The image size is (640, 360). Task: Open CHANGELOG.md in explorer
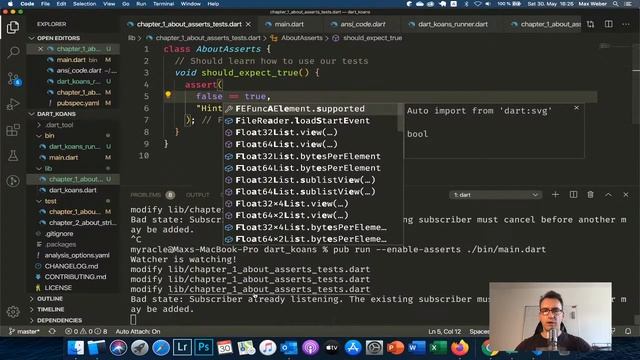coord(71,266)
